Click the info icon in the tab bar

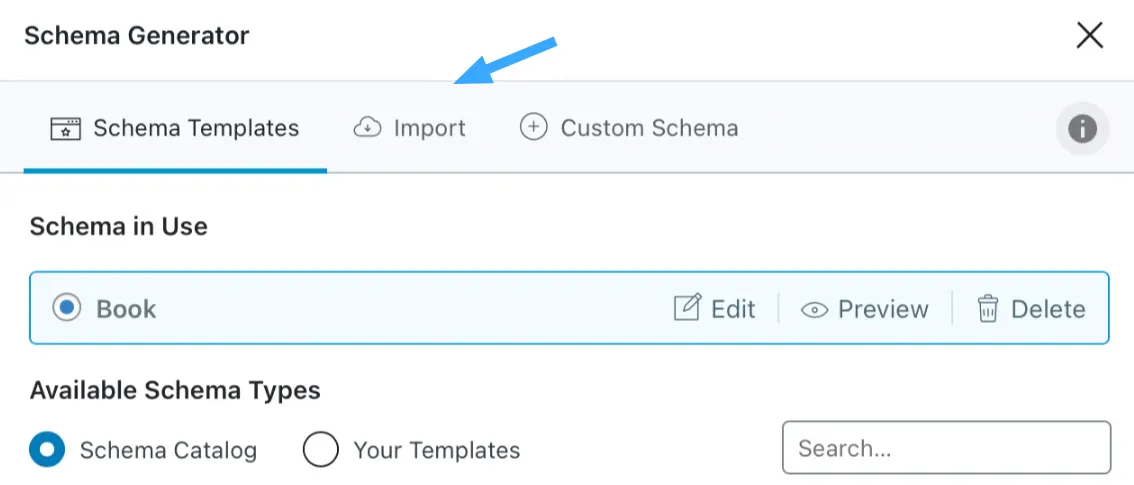[1082, 129]
